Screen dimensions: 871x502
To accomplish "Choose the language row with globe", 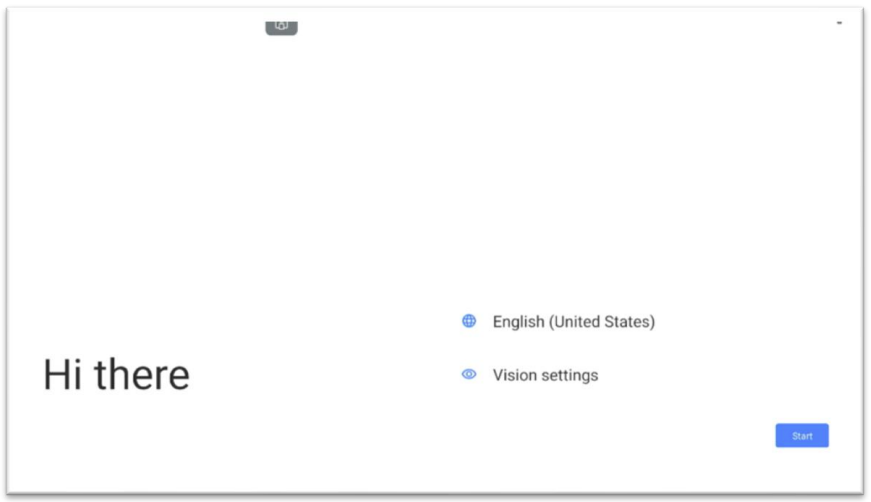I will tap(558, 322).
